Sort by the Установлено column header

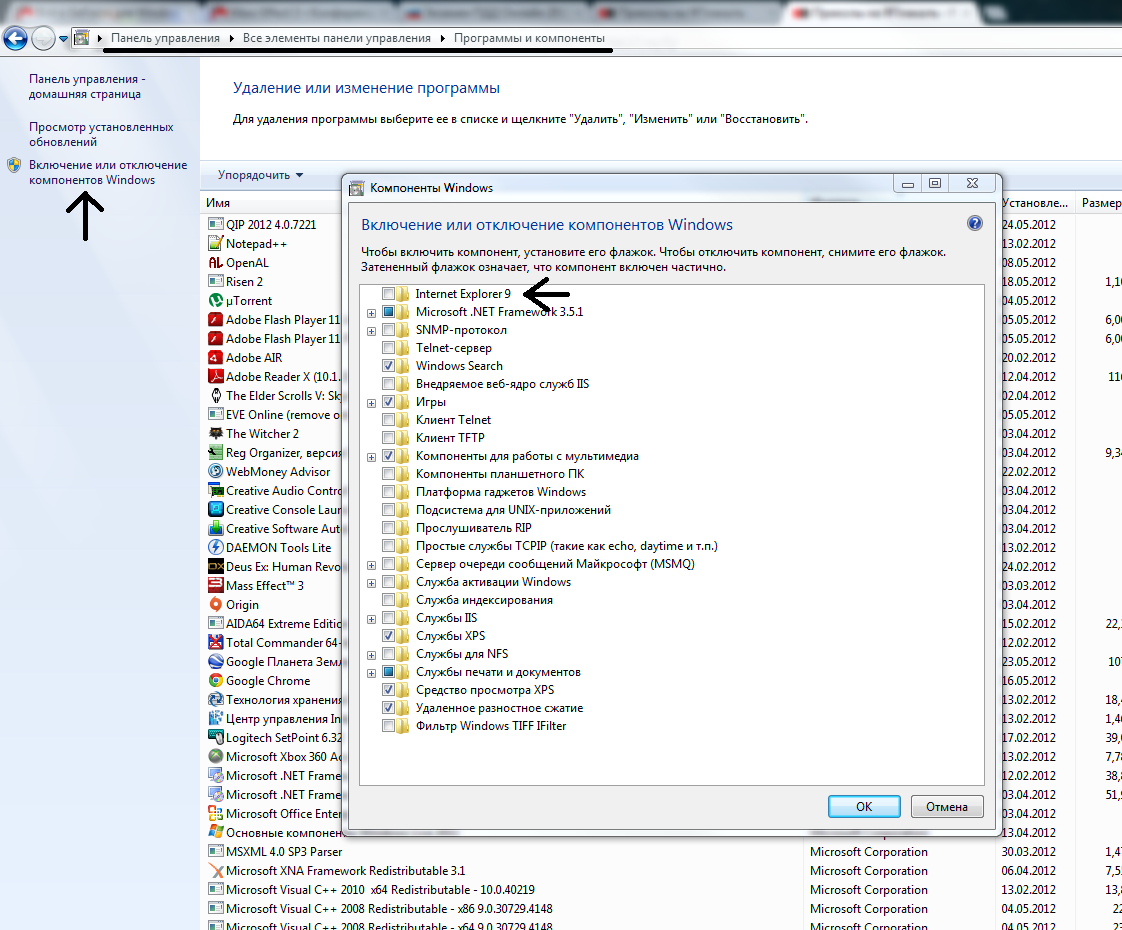(x=1035, y=202)
